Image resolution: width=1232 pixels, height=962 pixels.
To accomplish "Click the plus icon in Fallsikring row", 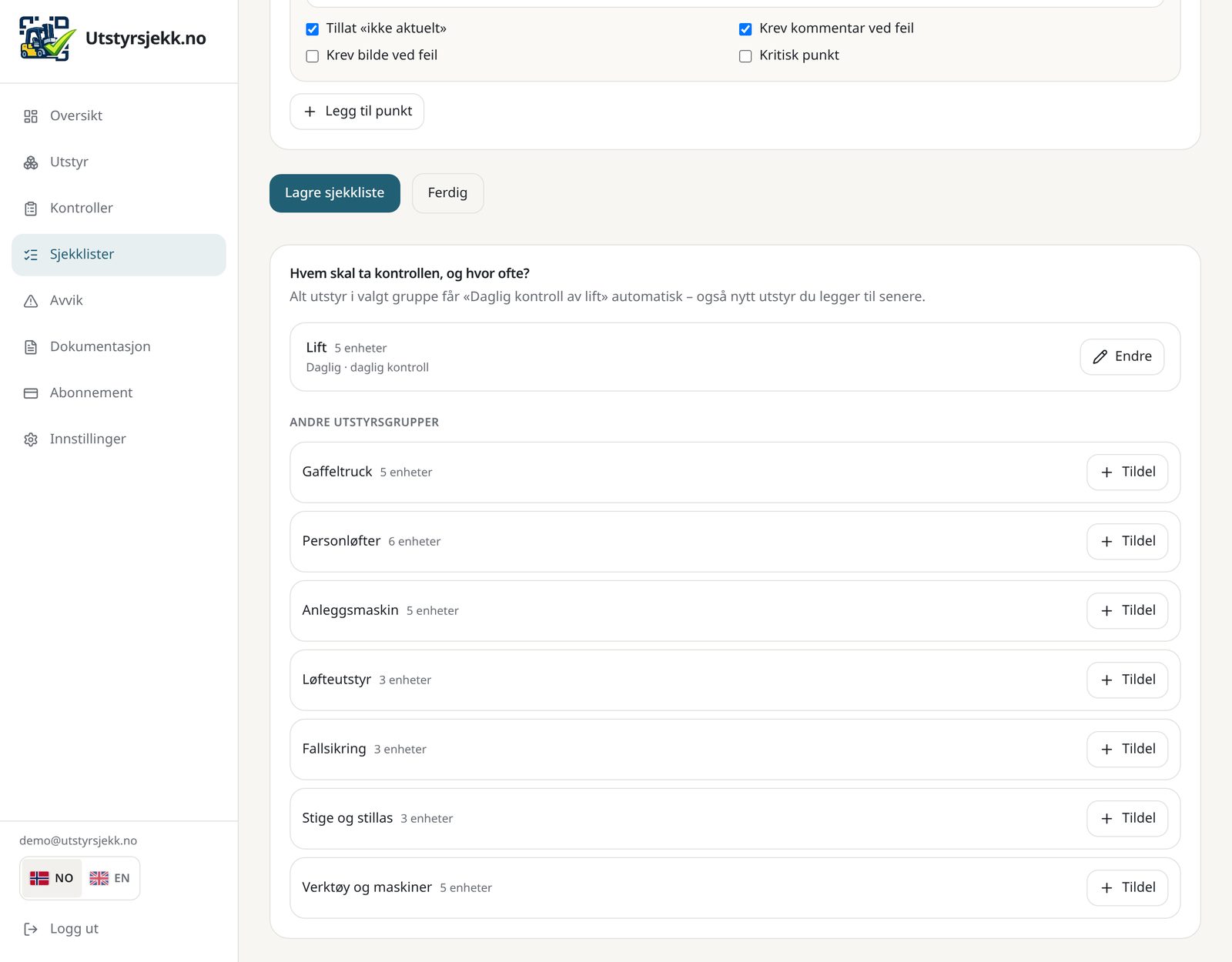I will coord(1106,750).
